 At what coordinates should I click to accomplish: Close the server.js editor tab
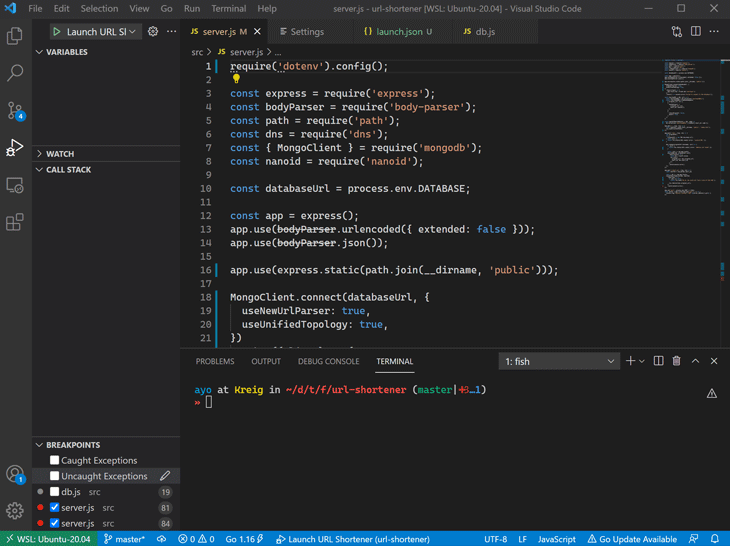(257, 32)
